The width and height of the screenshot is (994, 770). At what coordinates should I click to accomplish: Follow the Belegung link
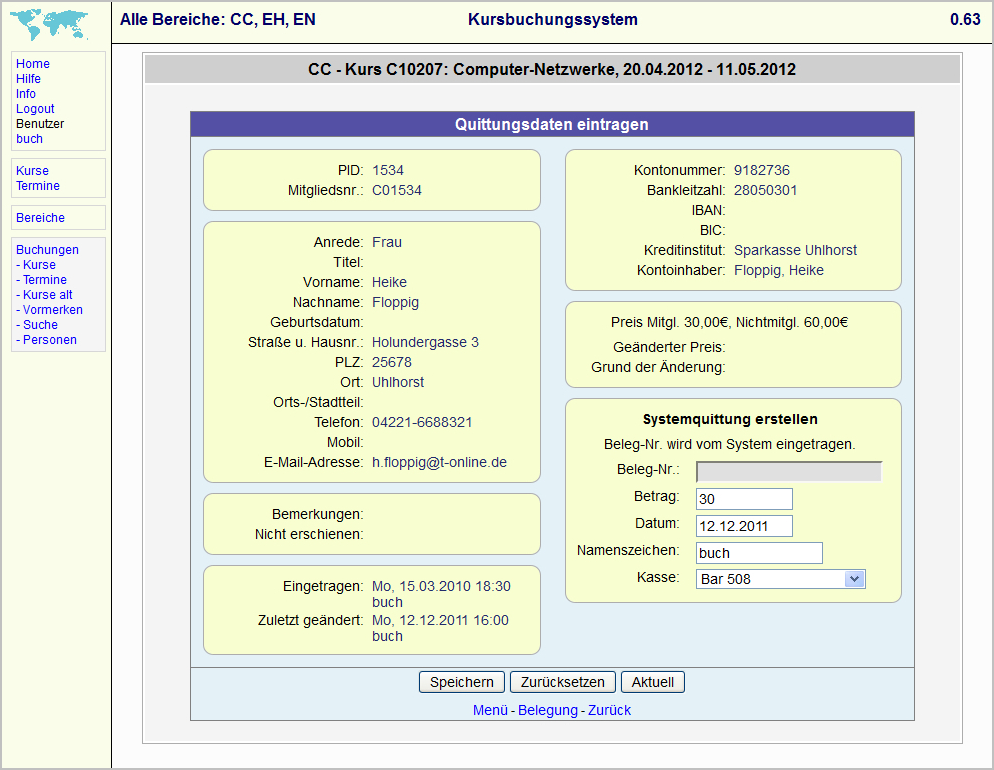coord(548,710)
